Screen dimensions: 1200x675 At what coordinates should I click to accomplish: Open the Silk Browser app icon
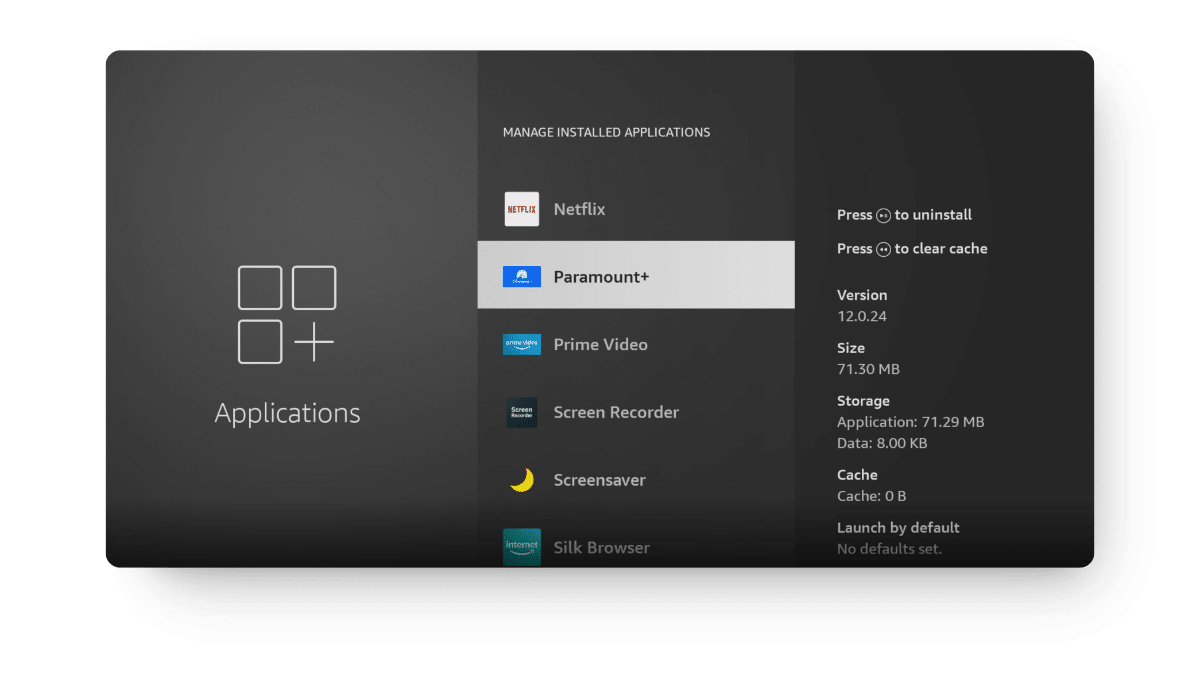(521, 547)
